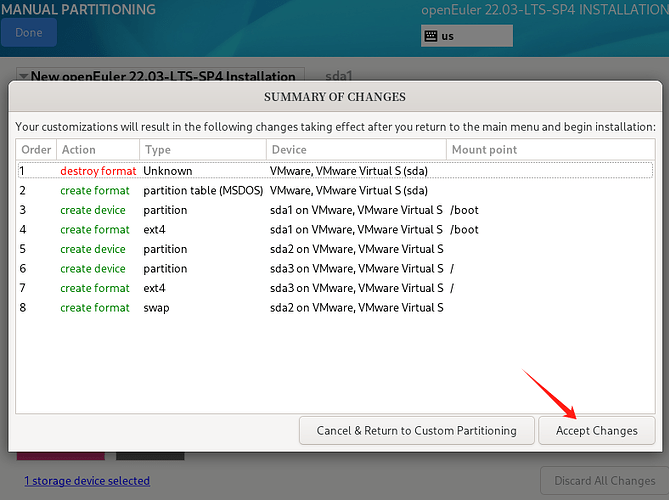Screen dimensions: 669x500
Task: Sort by the Order column header
Action: coord(36,150)
